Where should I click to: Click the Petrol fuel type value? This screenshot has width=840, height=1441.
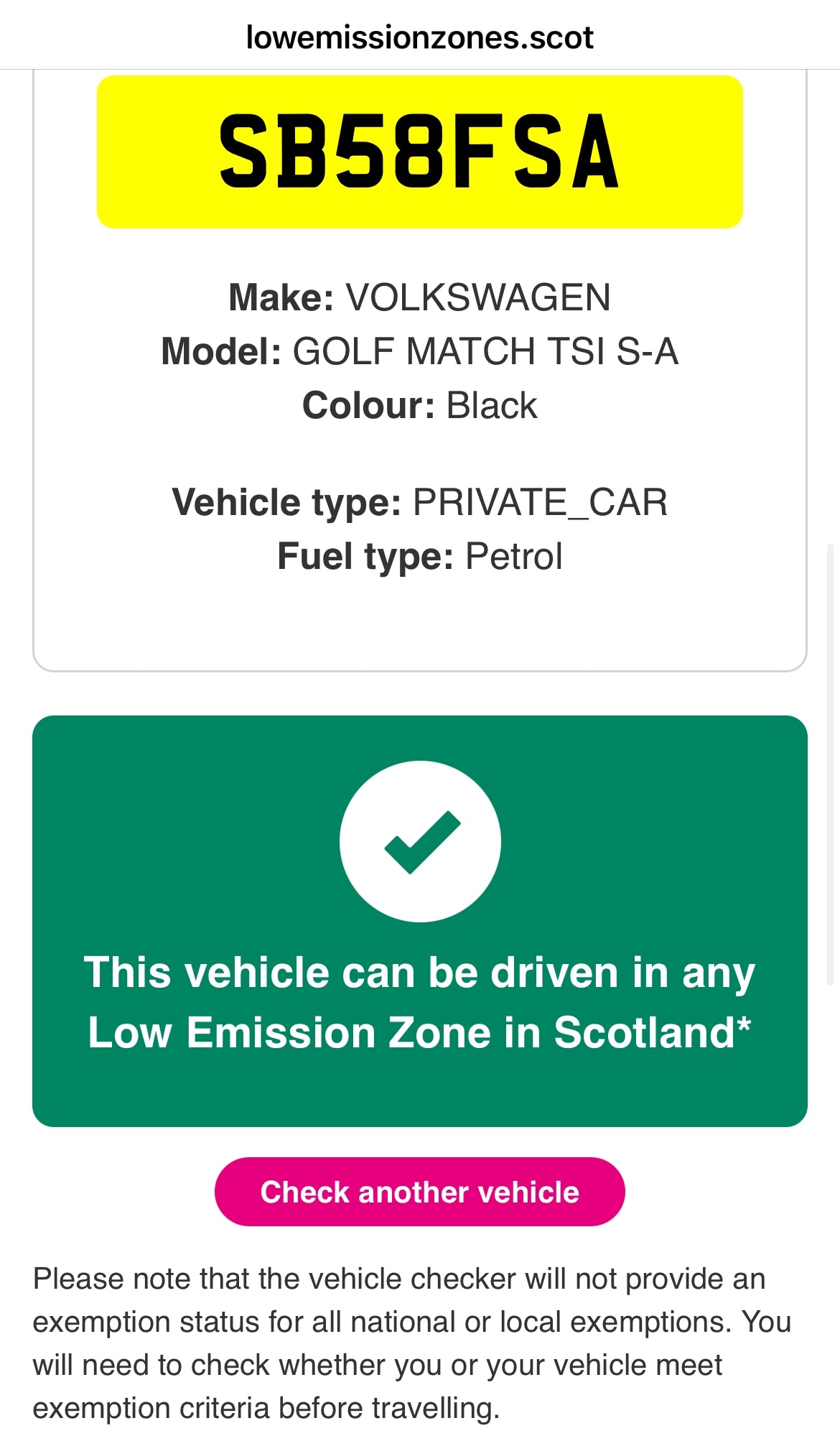click(514, 556)
